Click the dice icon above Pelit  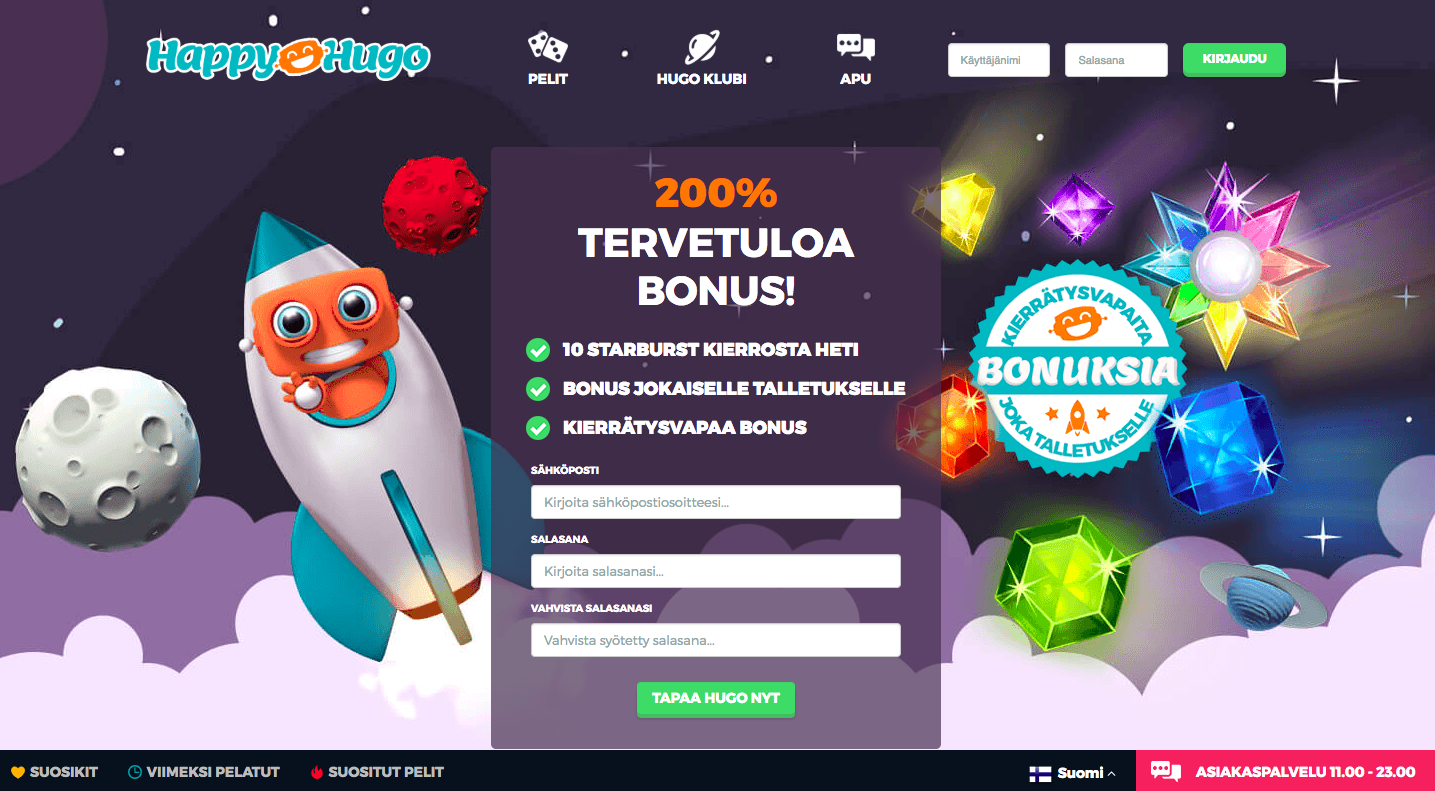click(547, 47)
